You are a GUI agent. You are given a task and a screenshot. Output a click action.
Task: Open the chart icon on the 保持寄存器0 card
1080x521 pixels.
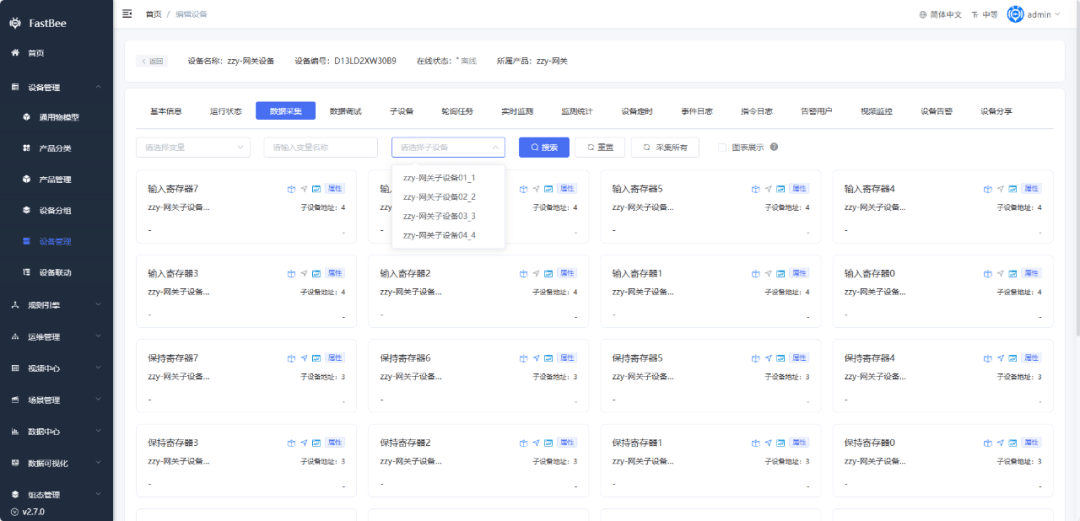pos(1013,442)
